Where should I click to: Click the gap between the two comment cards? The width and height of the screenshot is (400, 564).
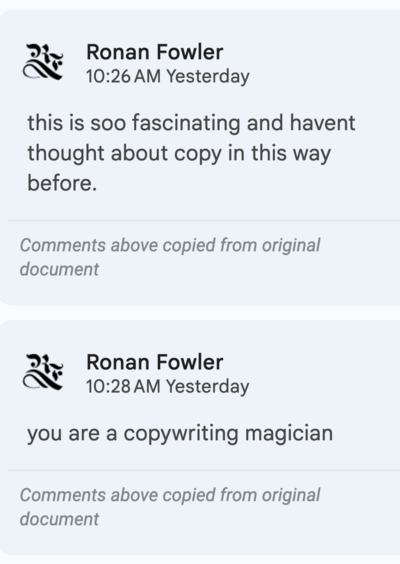click(200, 313)
